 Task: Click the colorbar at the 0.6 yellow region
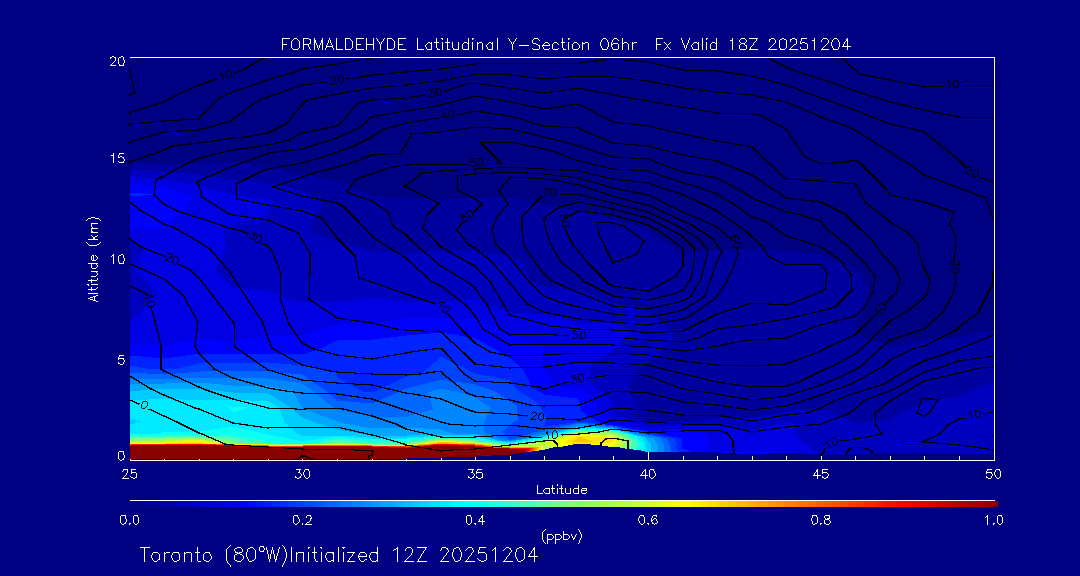648,503
